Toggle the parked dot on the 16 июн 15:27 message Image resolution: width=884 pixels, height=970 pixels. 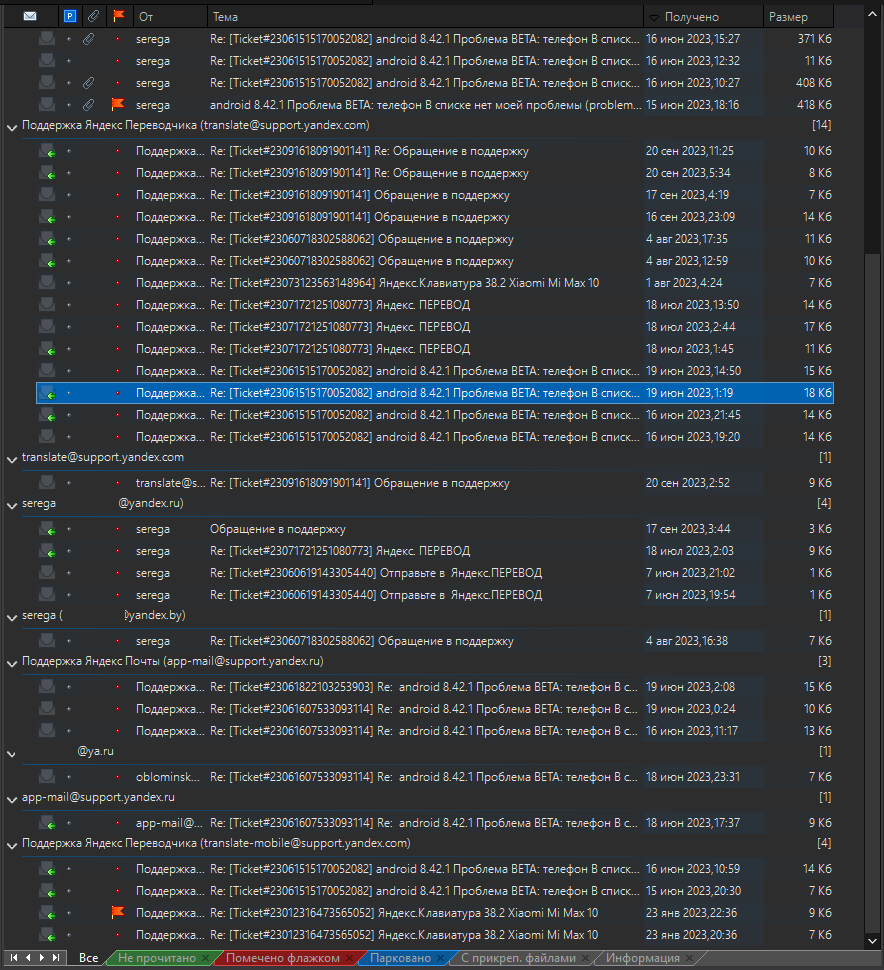point(69,39)
